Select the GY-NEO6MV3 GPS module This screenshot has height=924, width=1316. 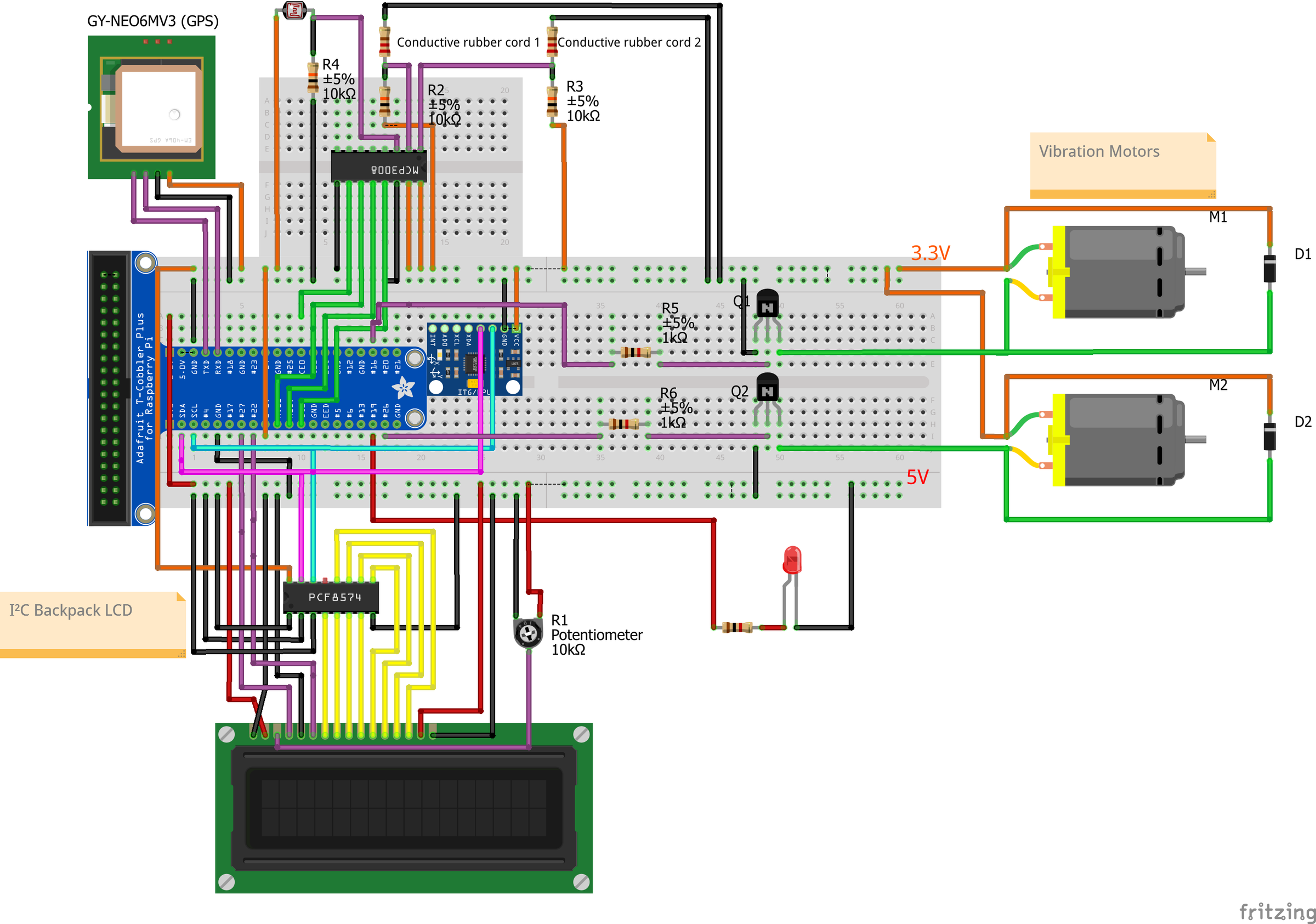coord(151,107)
